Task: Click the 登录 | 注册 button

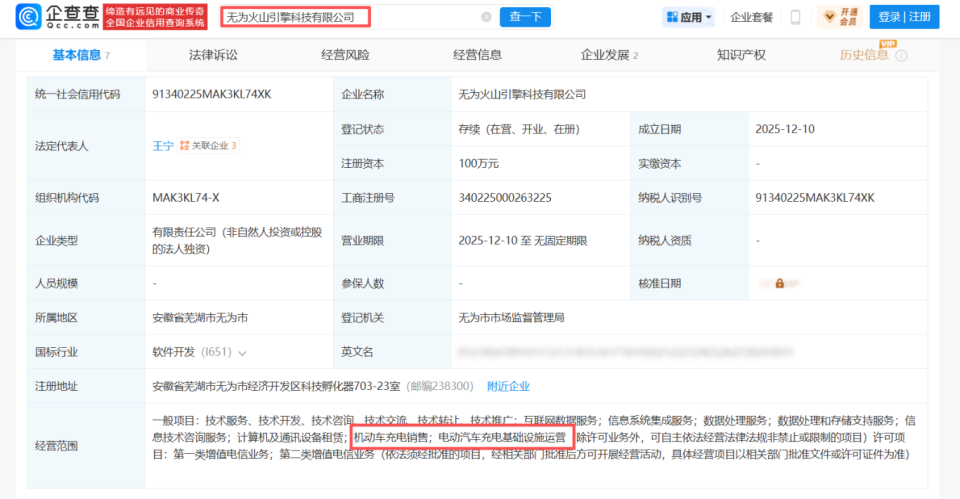Action: pos(904,17)
